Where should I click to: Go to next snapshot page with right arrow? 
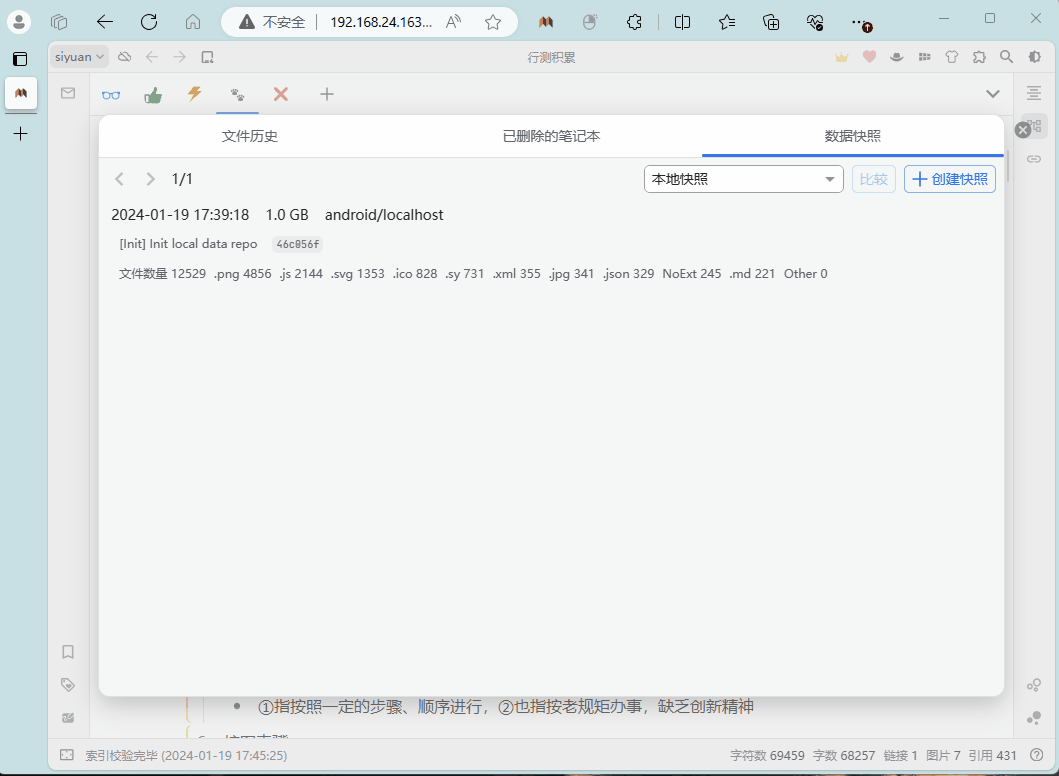pyautogui.click(x=150, y=179)
